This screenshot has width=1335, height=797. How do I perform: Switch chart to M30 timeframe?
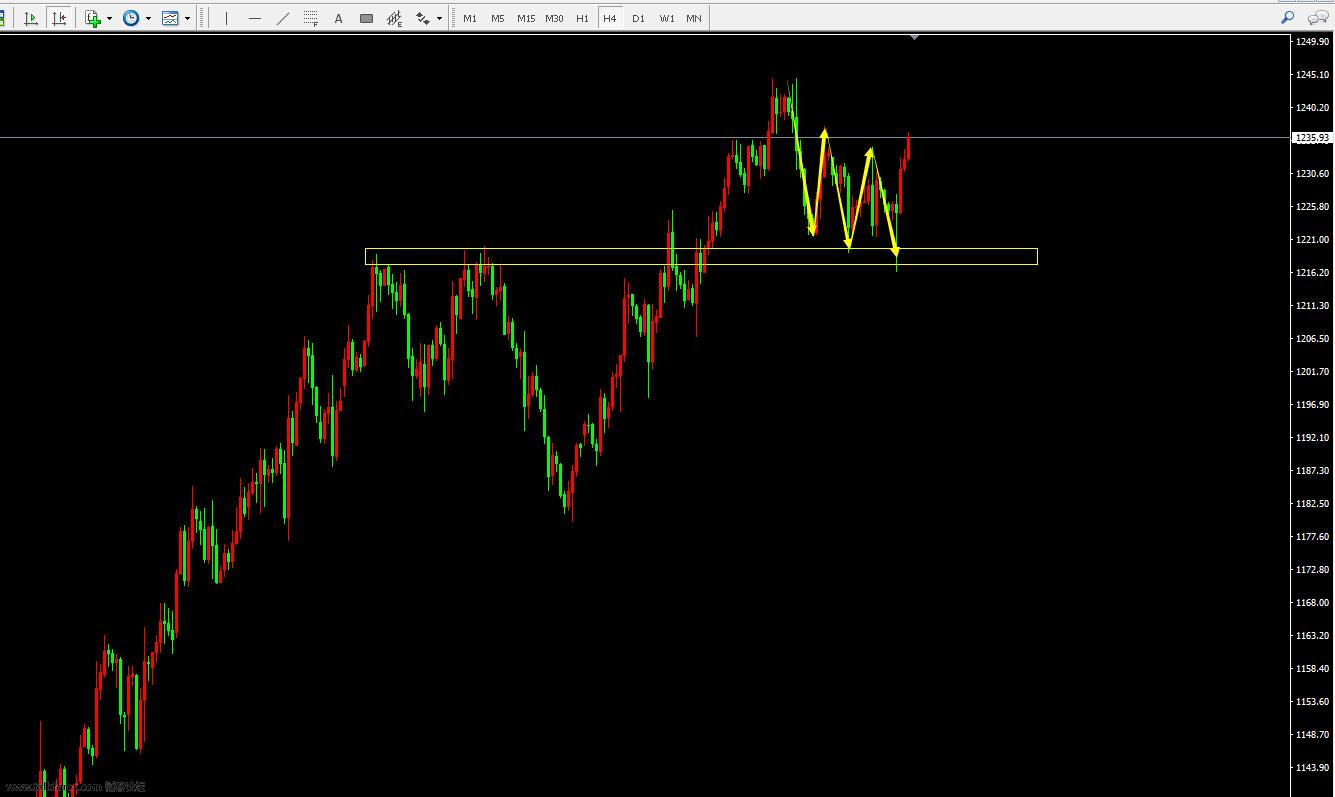pyautogui.click(x=554, y=18)
